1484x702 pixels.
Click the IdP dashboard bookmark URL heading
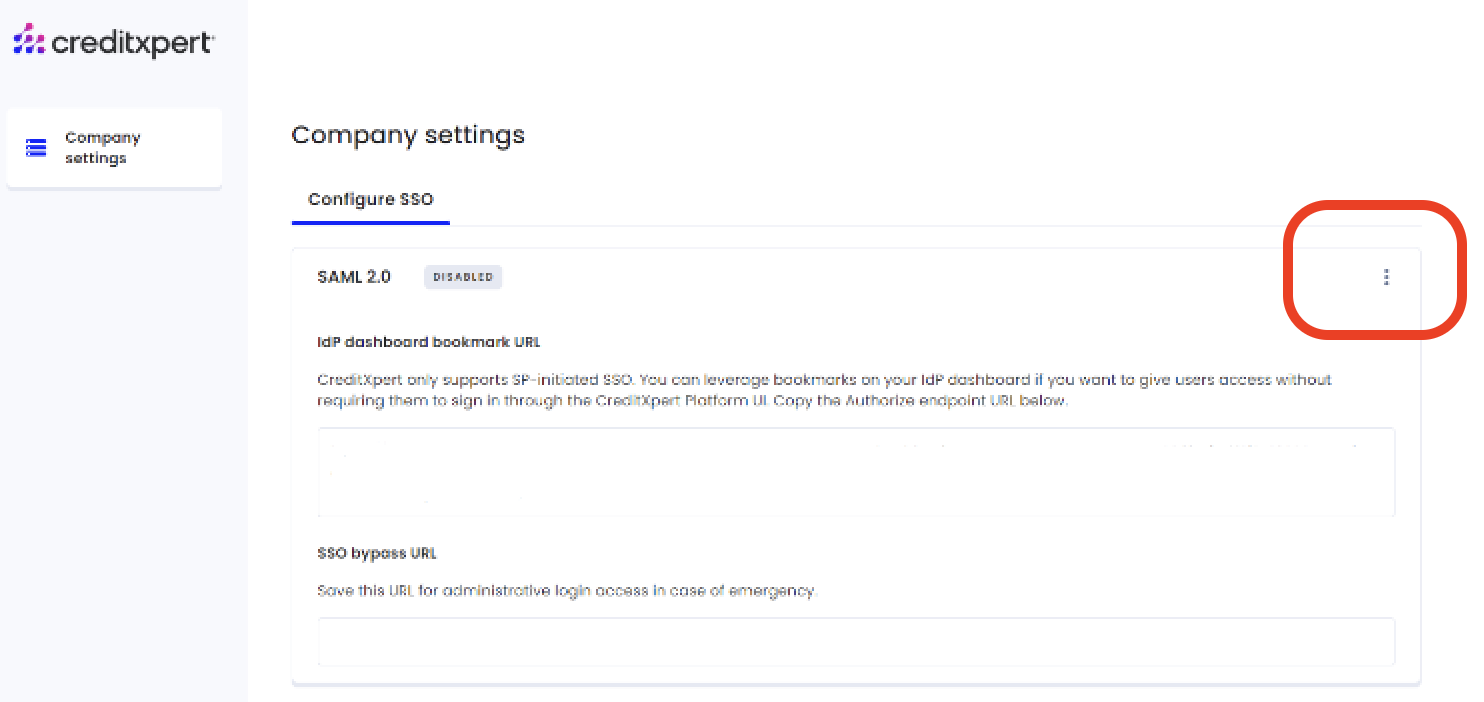pos(429,341)
